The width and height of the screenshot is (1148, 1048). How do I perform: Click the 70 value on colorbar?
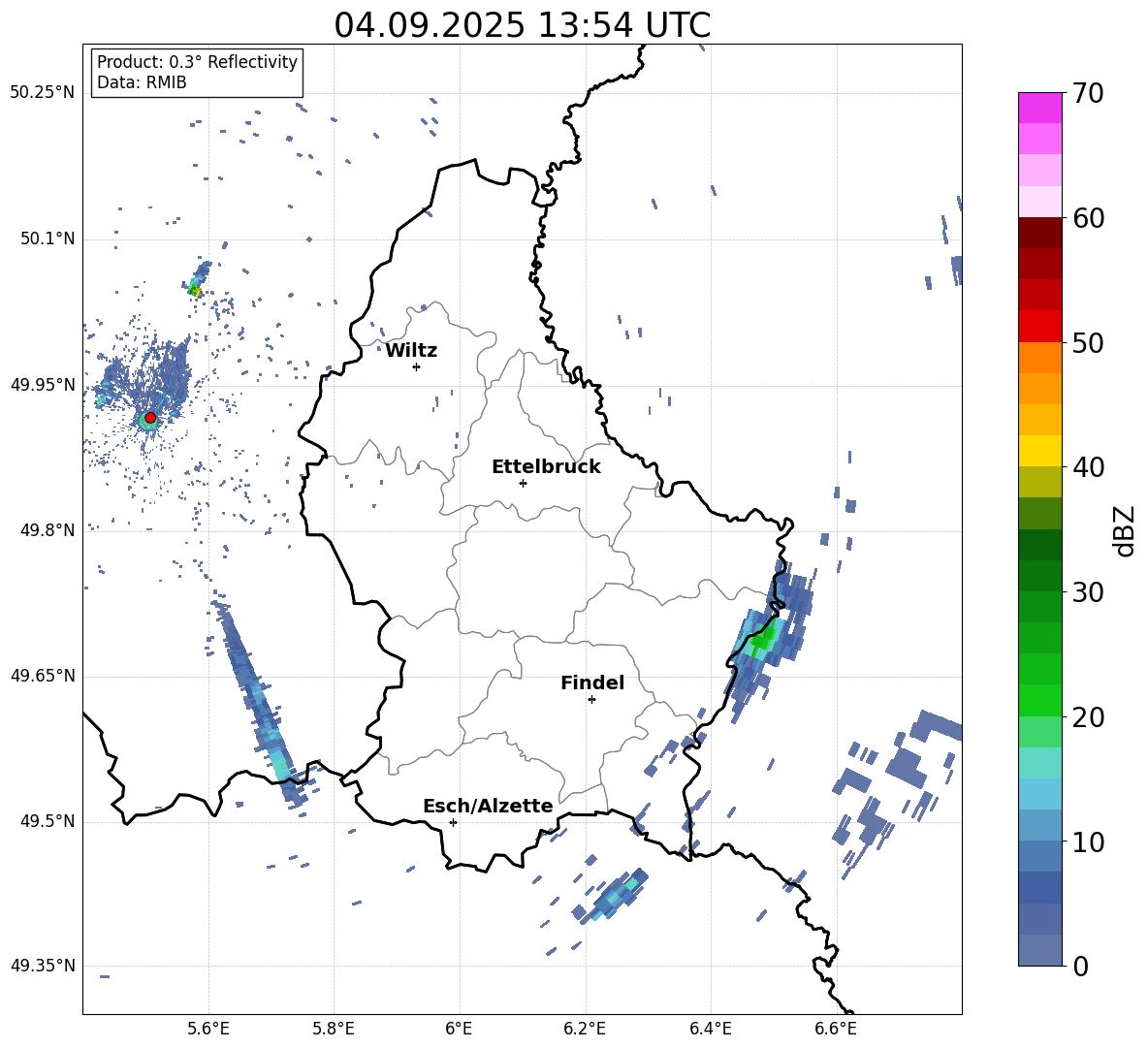(x=1088, y=94)
